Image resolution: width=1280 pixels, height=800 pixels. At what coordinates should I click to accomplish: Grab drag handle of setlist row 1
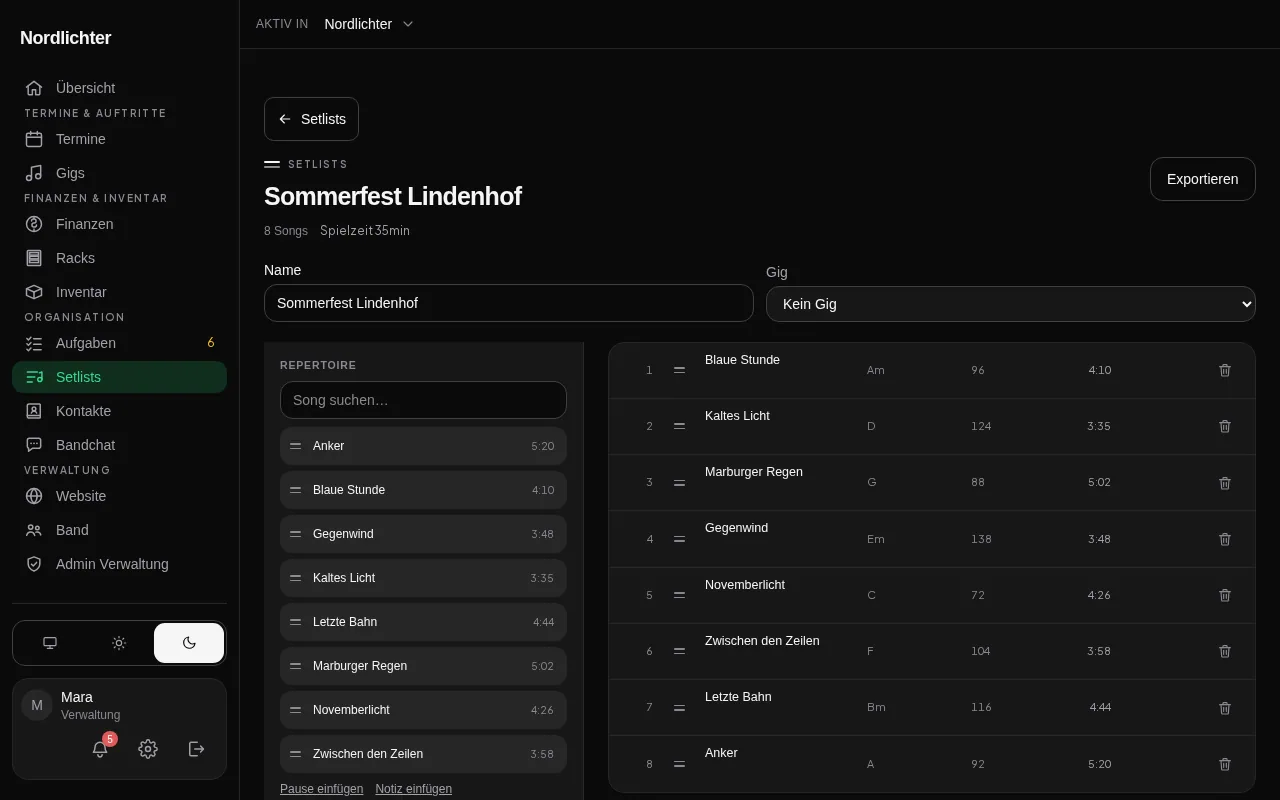point(679,370)
